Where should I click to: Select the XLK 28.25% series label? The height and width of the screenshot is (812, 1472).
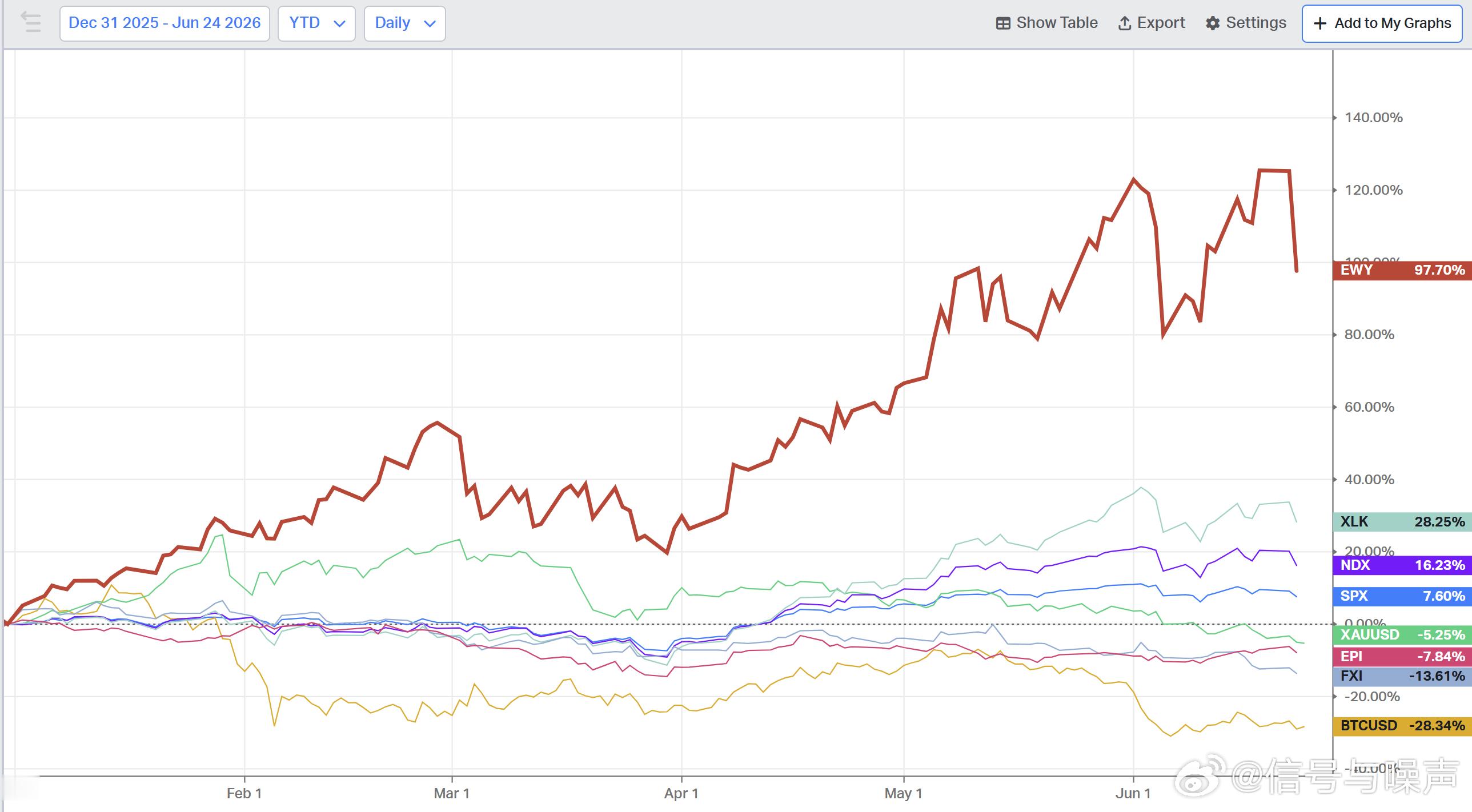click(x=1402, y=522)
